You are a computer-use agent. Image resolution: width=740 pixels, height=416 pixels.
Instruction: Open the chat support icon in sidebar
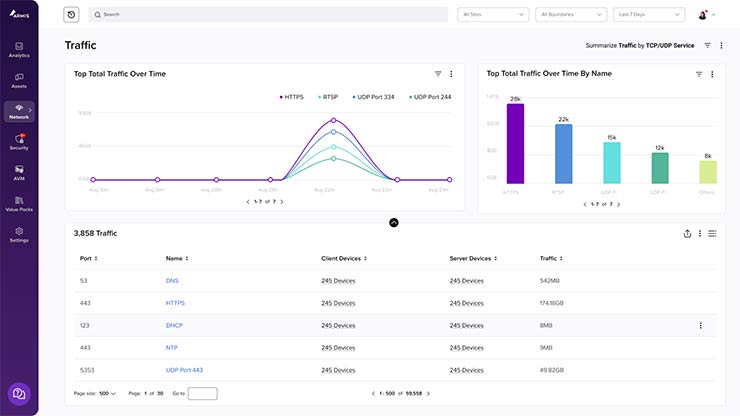pos(18,394)
